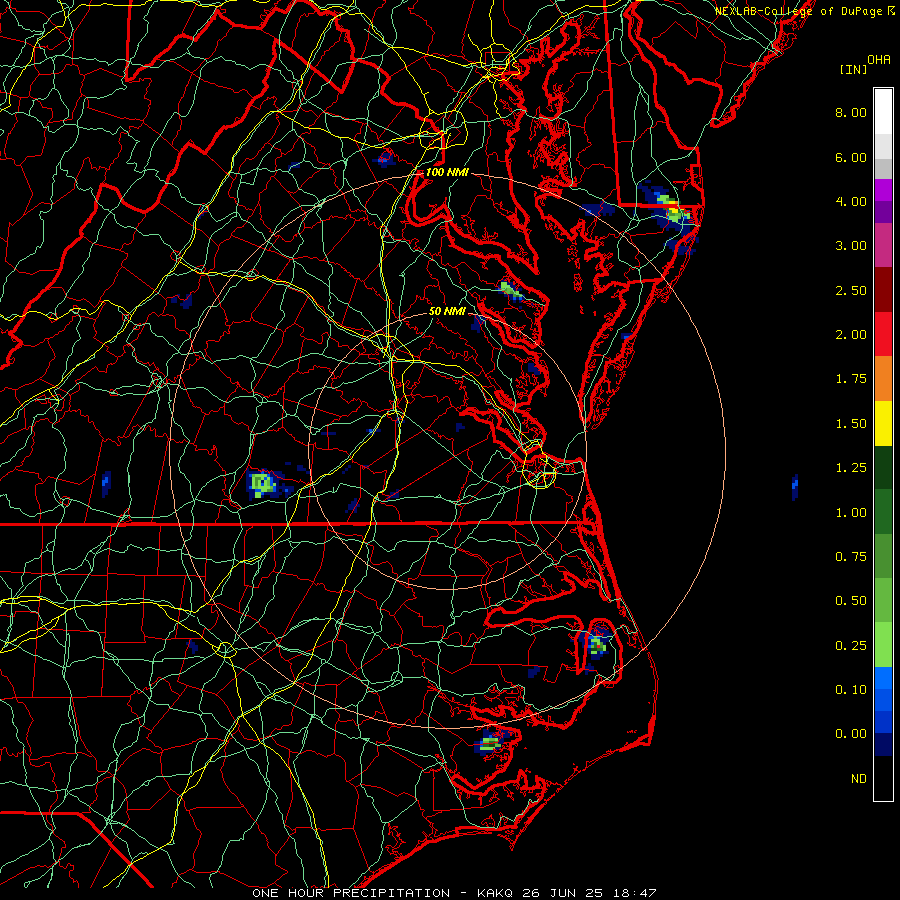
Task: Pick the bright red swatch on the color scale
Action: tap(883, 335)
